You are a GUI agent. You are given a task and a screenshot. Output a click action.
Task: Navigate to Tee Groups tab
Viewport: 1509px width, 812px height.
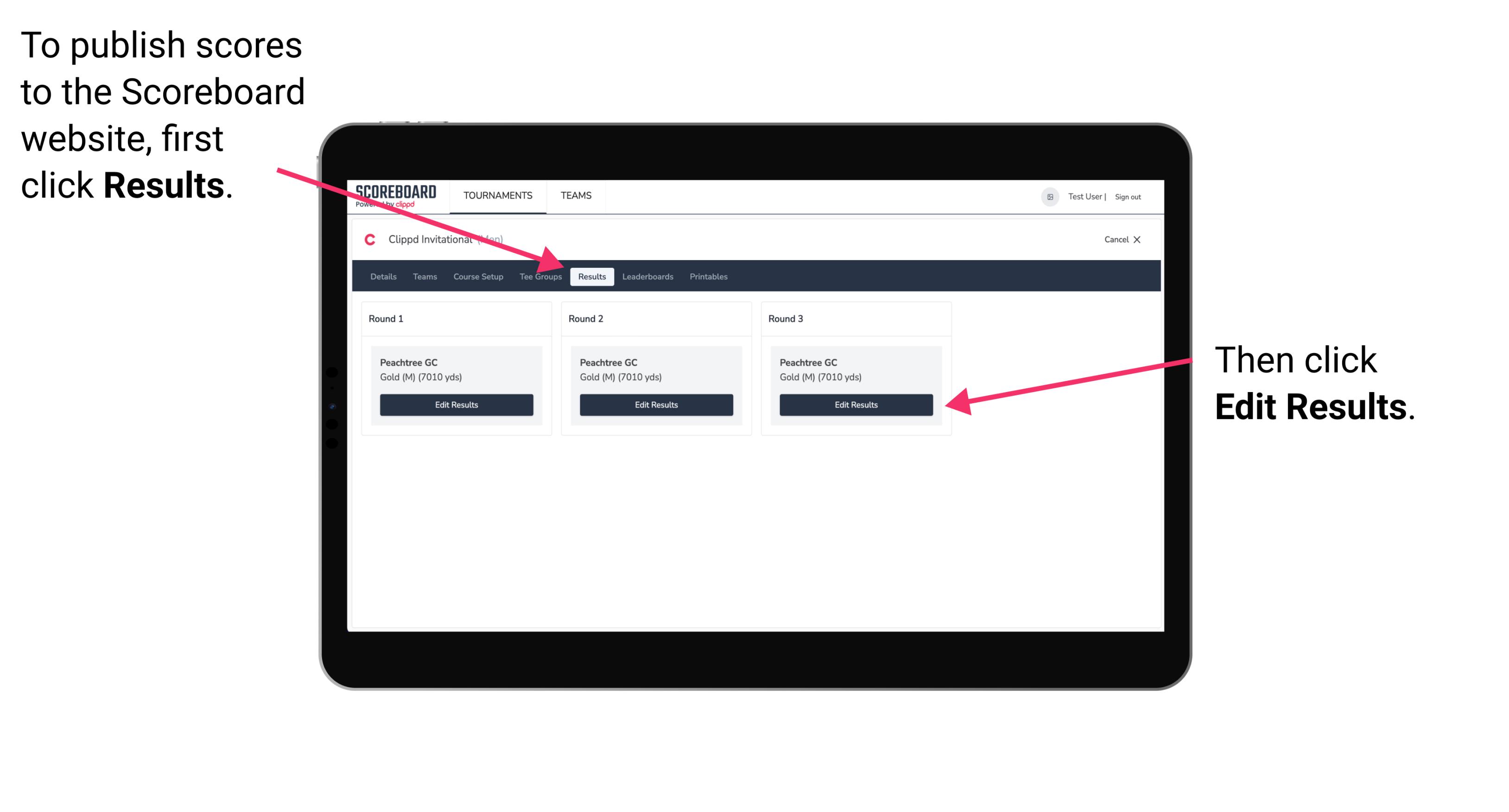point(540,276)
